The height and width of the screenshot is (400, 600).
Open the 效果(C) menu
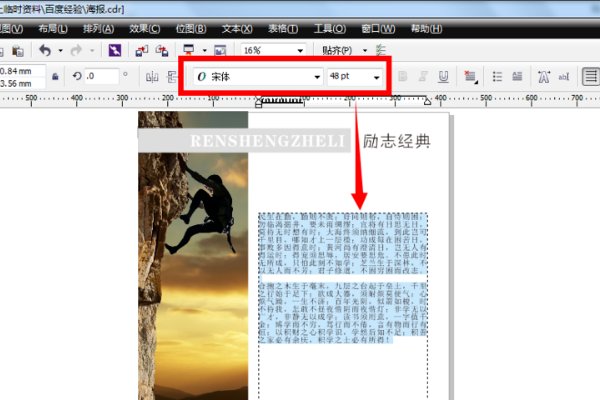point(145,29)
